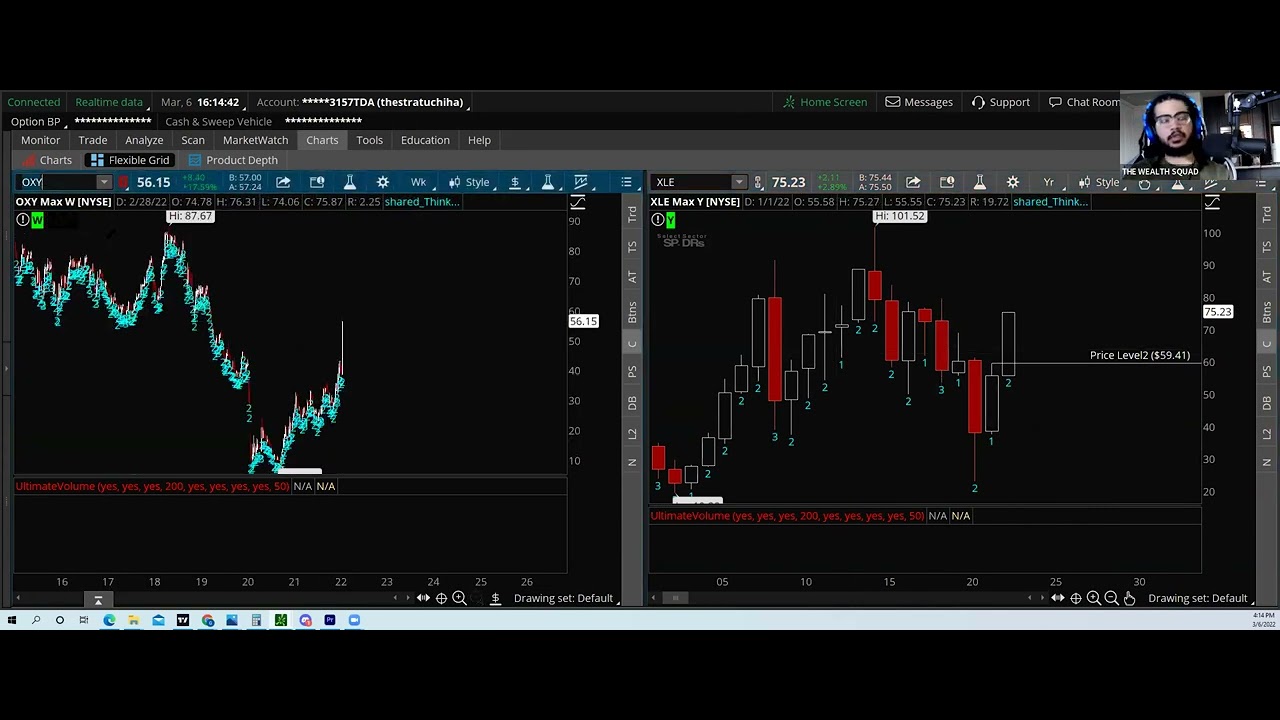1280x720 pixels.
Task: Toggle the PS side panel on OXY chart
Action: tap(632, 372)
